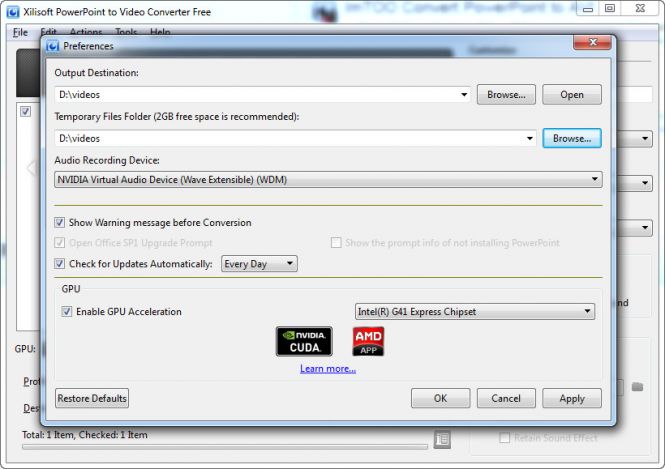The height and width of the screenshot is (469, 665).
Task: Click the OK button
Action: click(440, 398)
